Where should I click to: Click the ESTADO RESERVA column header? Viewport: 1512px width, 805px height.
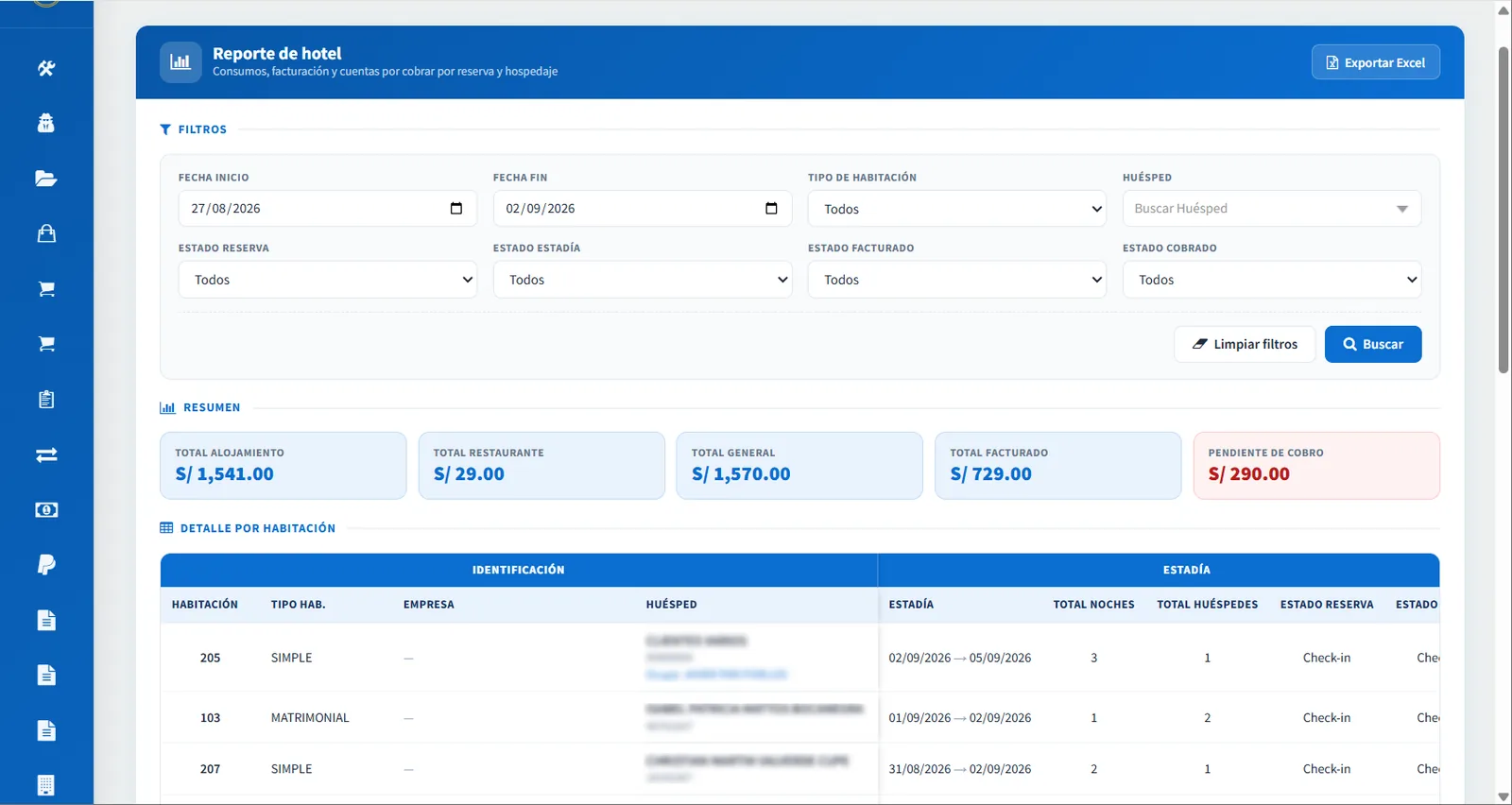click(x=1327, y=605)
